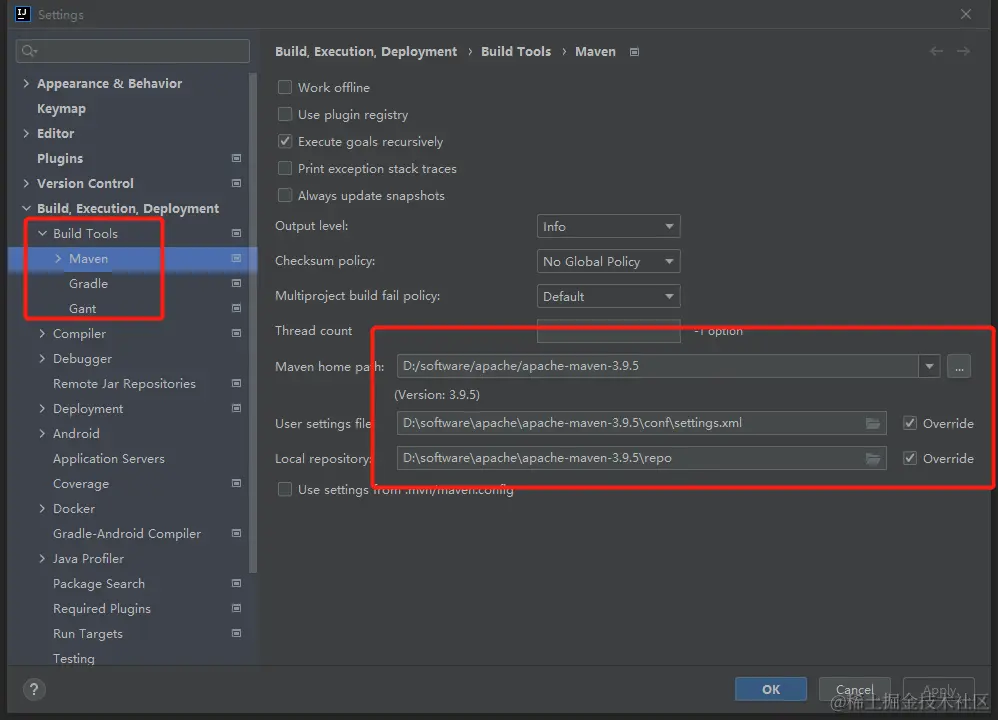Enable the Work offline checkbox
Image resolution: width=998 pixels, height=720 pixels.
[x=285, y=87]
